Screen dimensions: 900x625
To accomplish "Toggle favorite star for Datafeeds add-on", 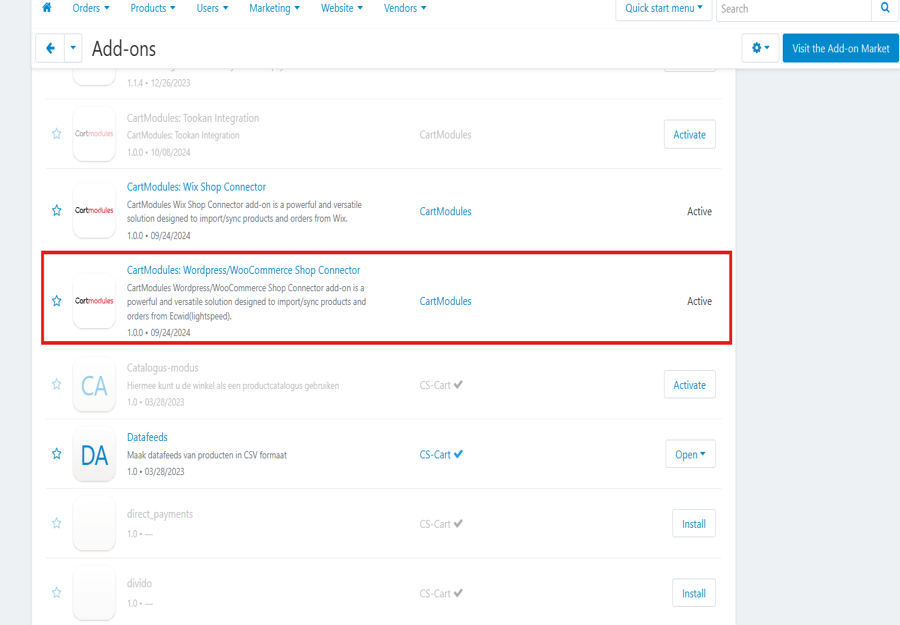I will (57, 454).
